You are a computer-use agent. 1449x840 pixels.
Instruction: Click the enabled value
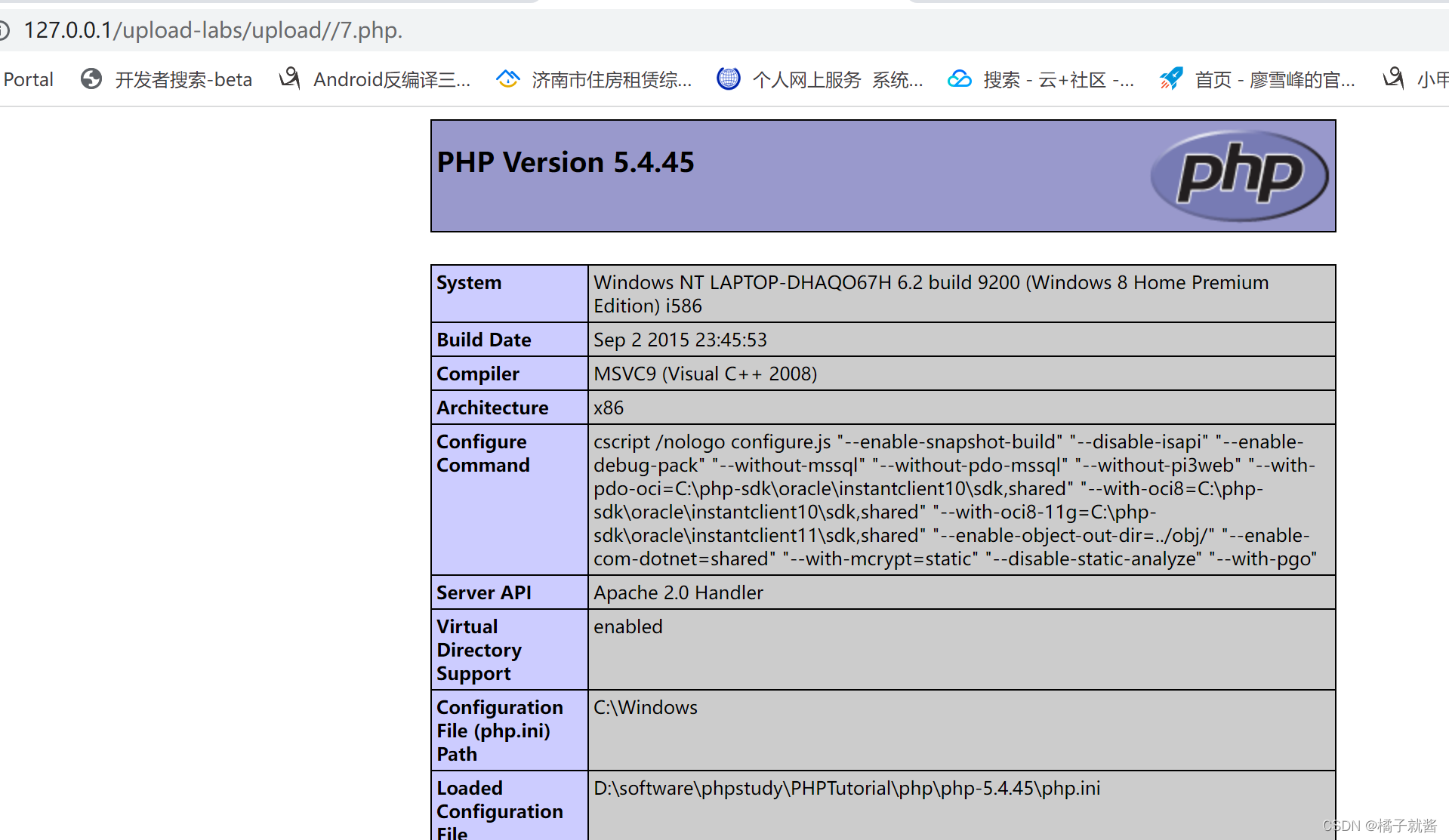[628, 626]
